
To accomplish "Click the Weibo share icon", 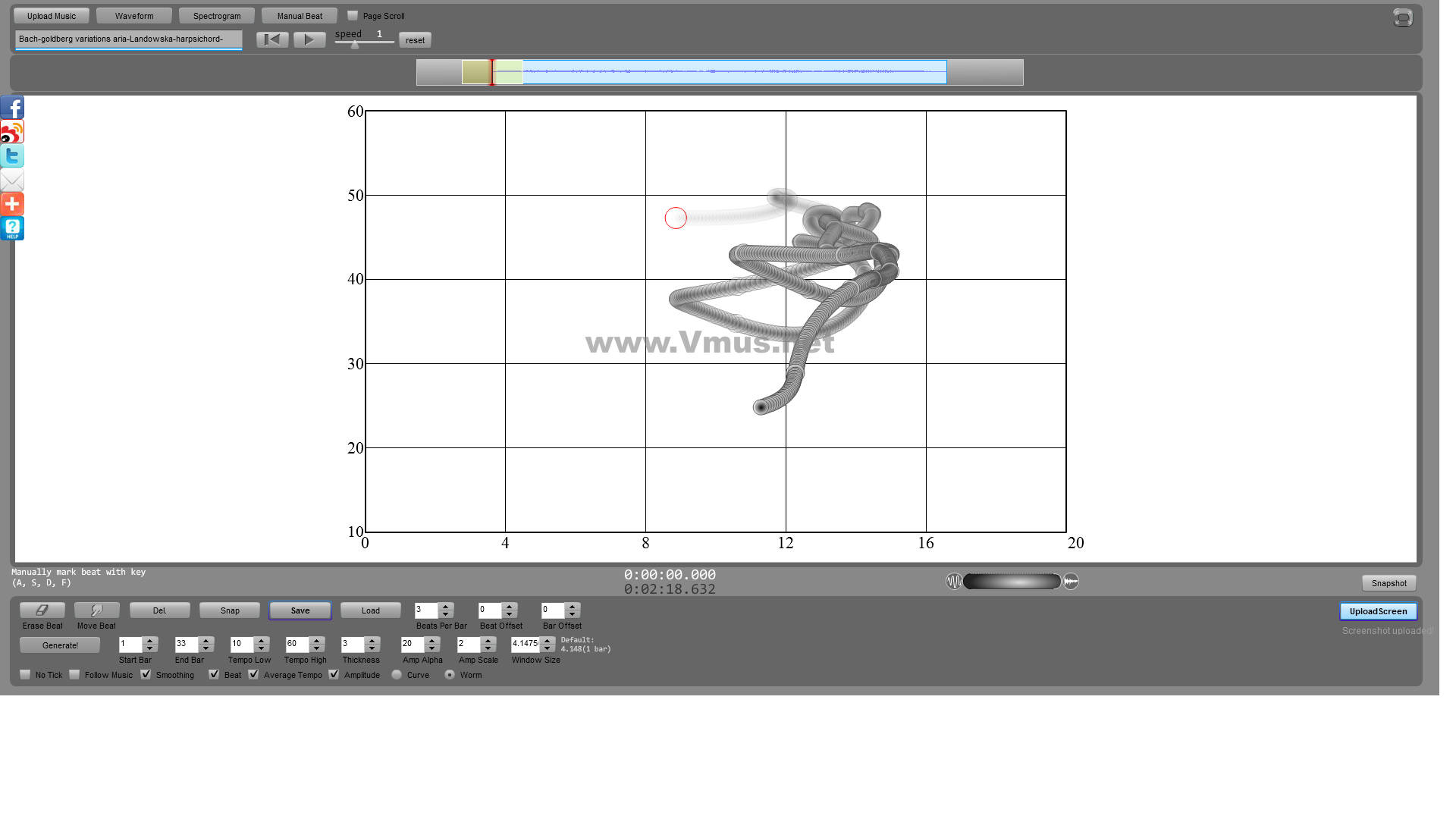I will (12, 132).
